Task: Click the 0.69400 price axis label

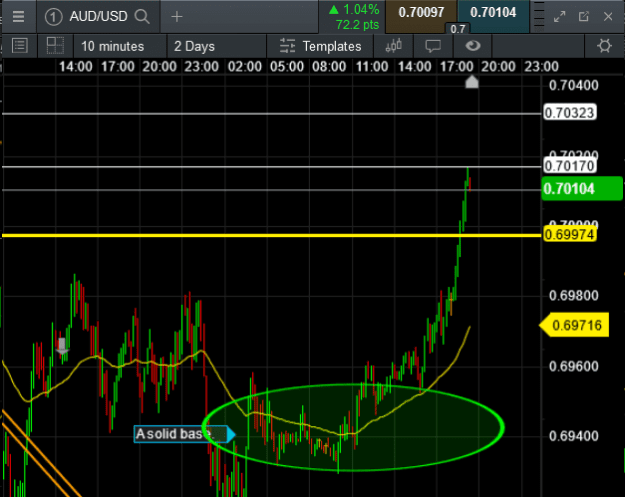Action: coord(573,436)
